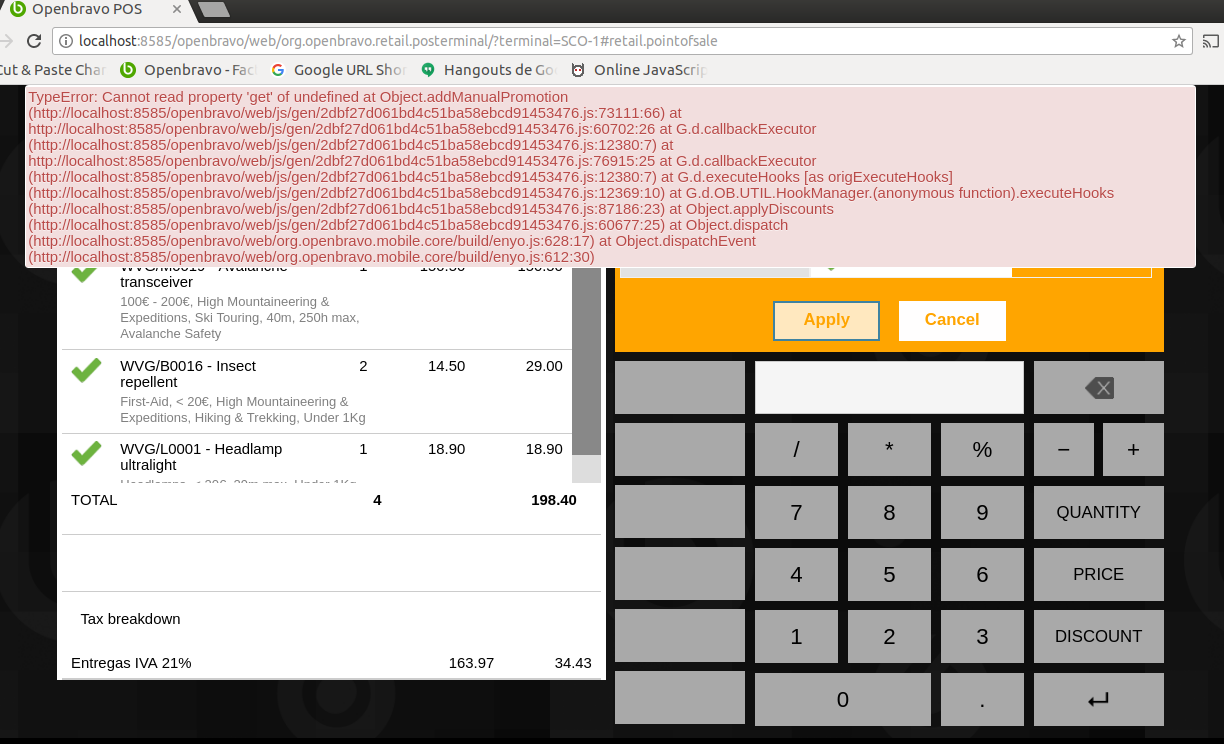
Task: Tap number 7 on keypad
Action: 796,512
